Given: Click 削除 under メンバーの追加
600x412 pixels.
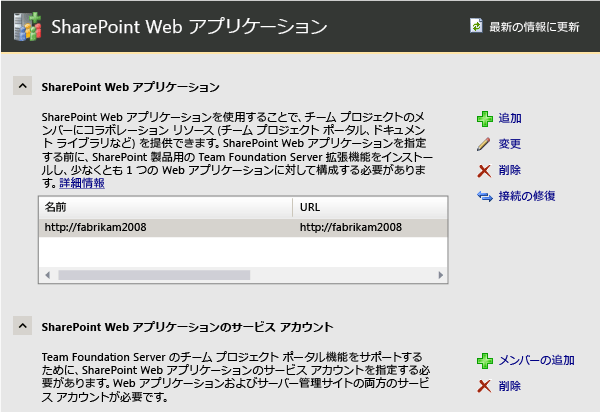Looking at the screenshot, I should tap(510, 386).
